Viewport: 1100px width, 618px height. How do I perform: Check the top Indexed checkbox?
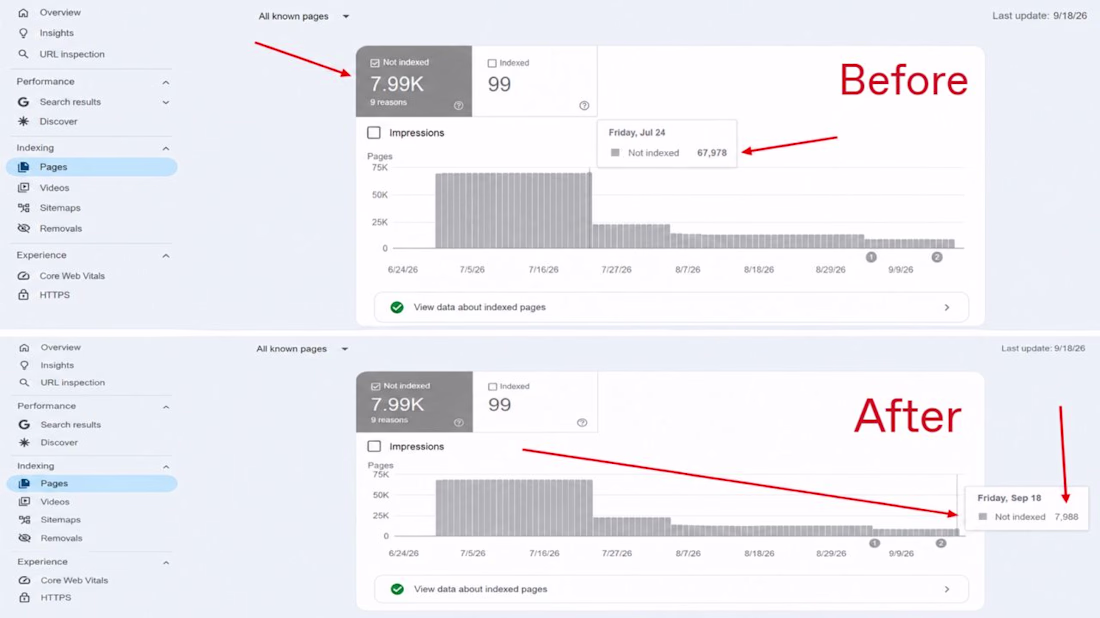coord(492,63)
